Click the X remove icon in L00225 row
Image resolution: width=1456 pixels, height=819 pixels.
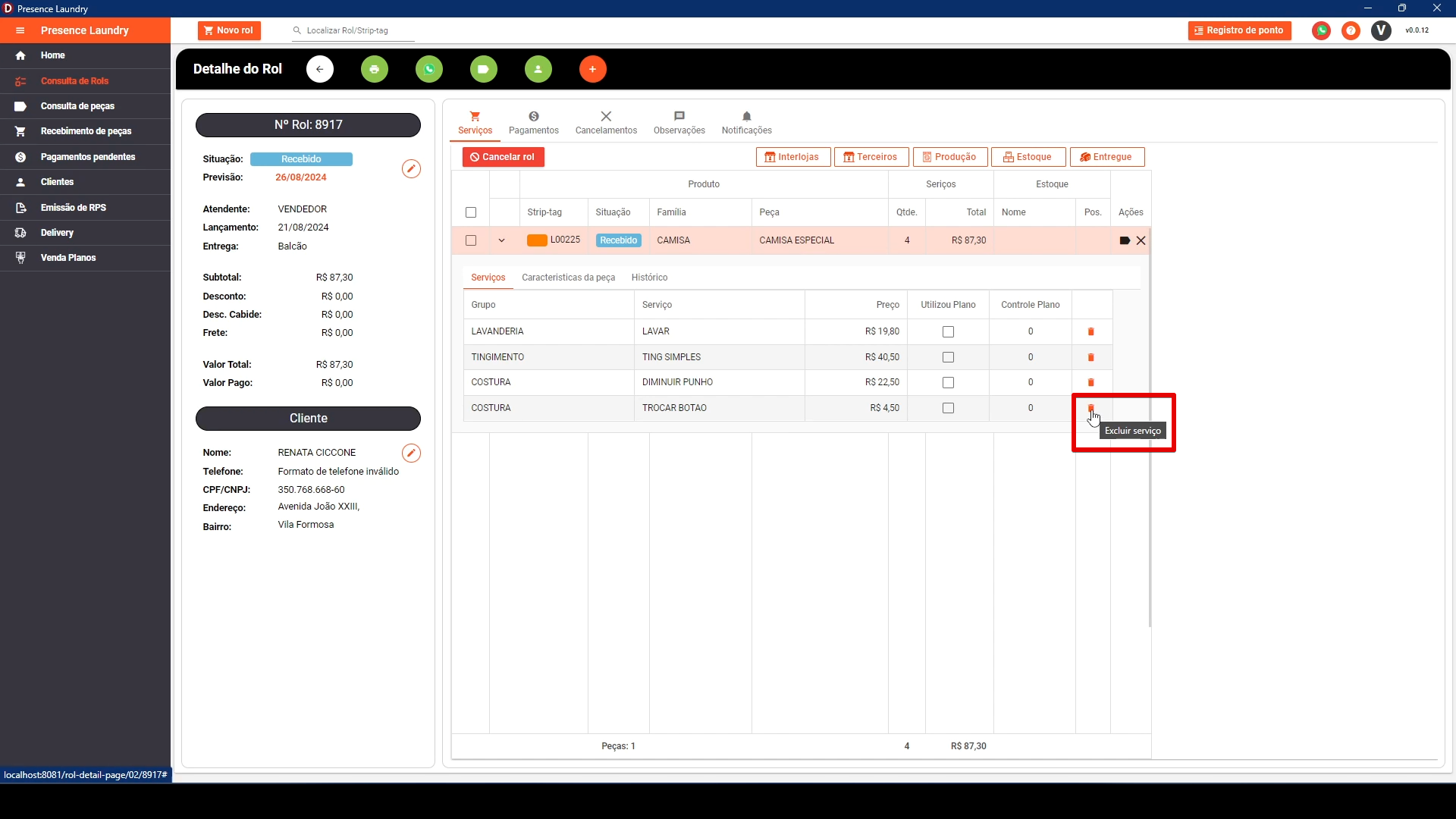pyautogui.click(x=1141, y=240)
